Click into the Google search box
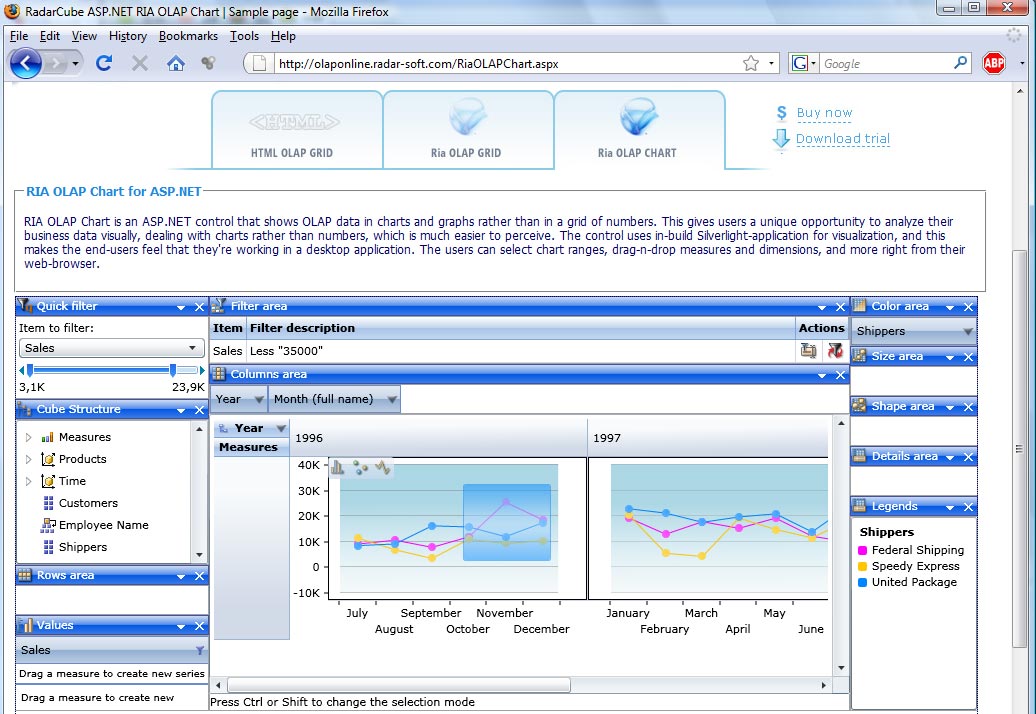The image size is (1036, 714). (885, 63)
